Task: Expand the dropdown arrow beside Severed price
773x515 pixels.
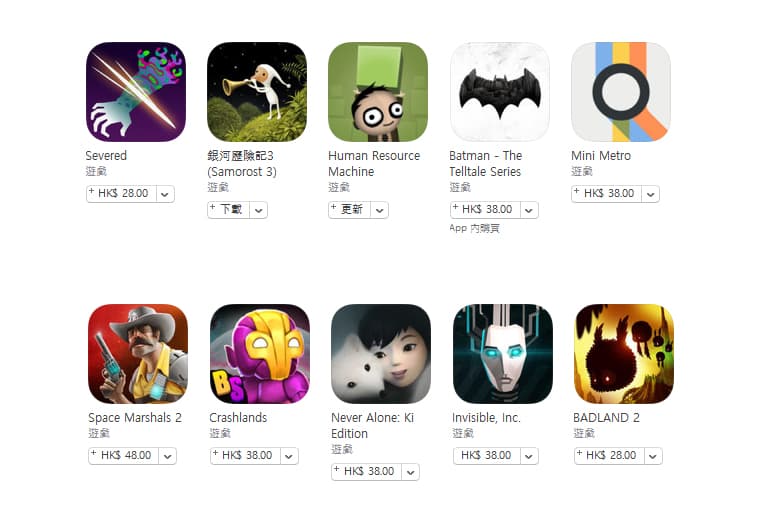Action: 165,194
